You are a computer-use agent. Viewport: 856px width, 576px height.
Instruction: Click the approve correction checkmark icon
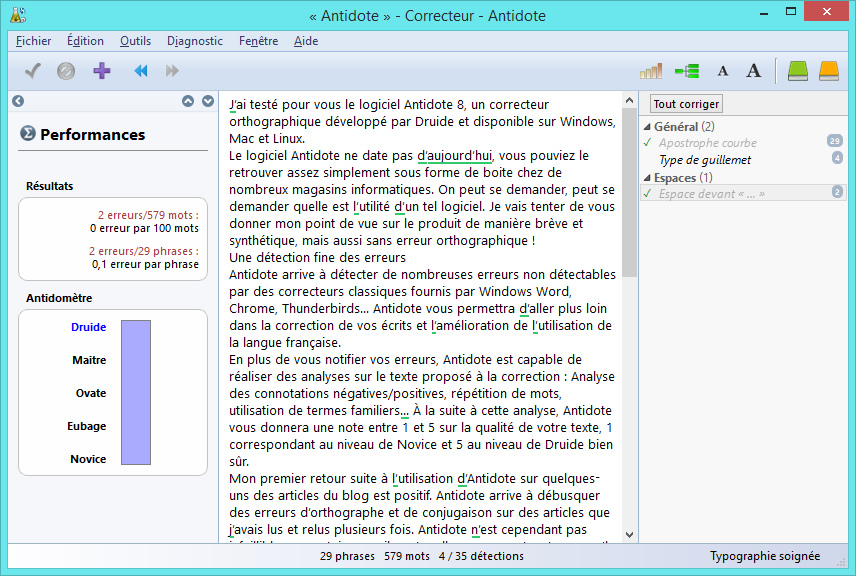33,71
